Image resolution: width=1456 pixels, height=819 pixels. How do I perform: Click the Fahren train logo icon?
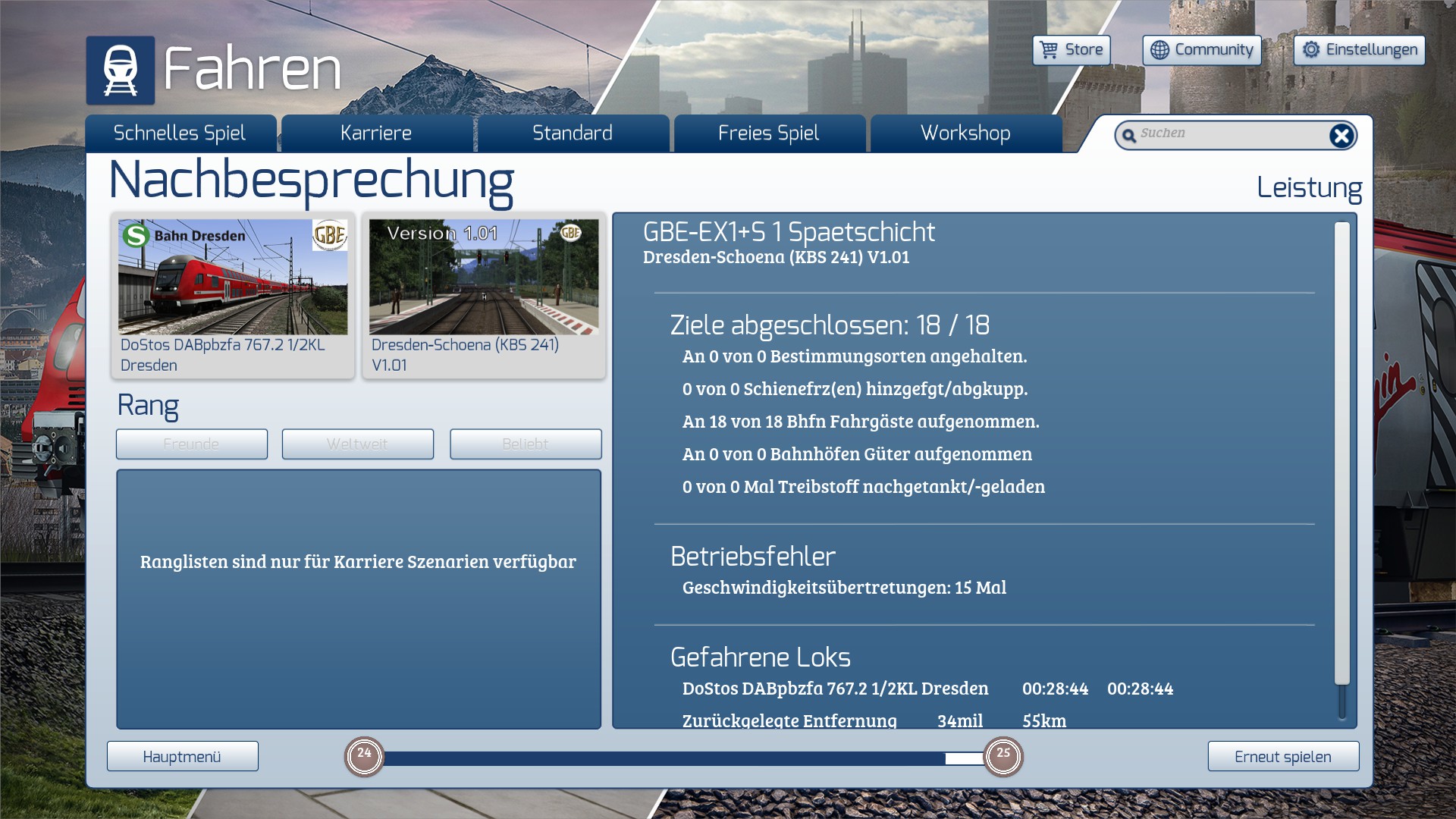click(120, 70)
